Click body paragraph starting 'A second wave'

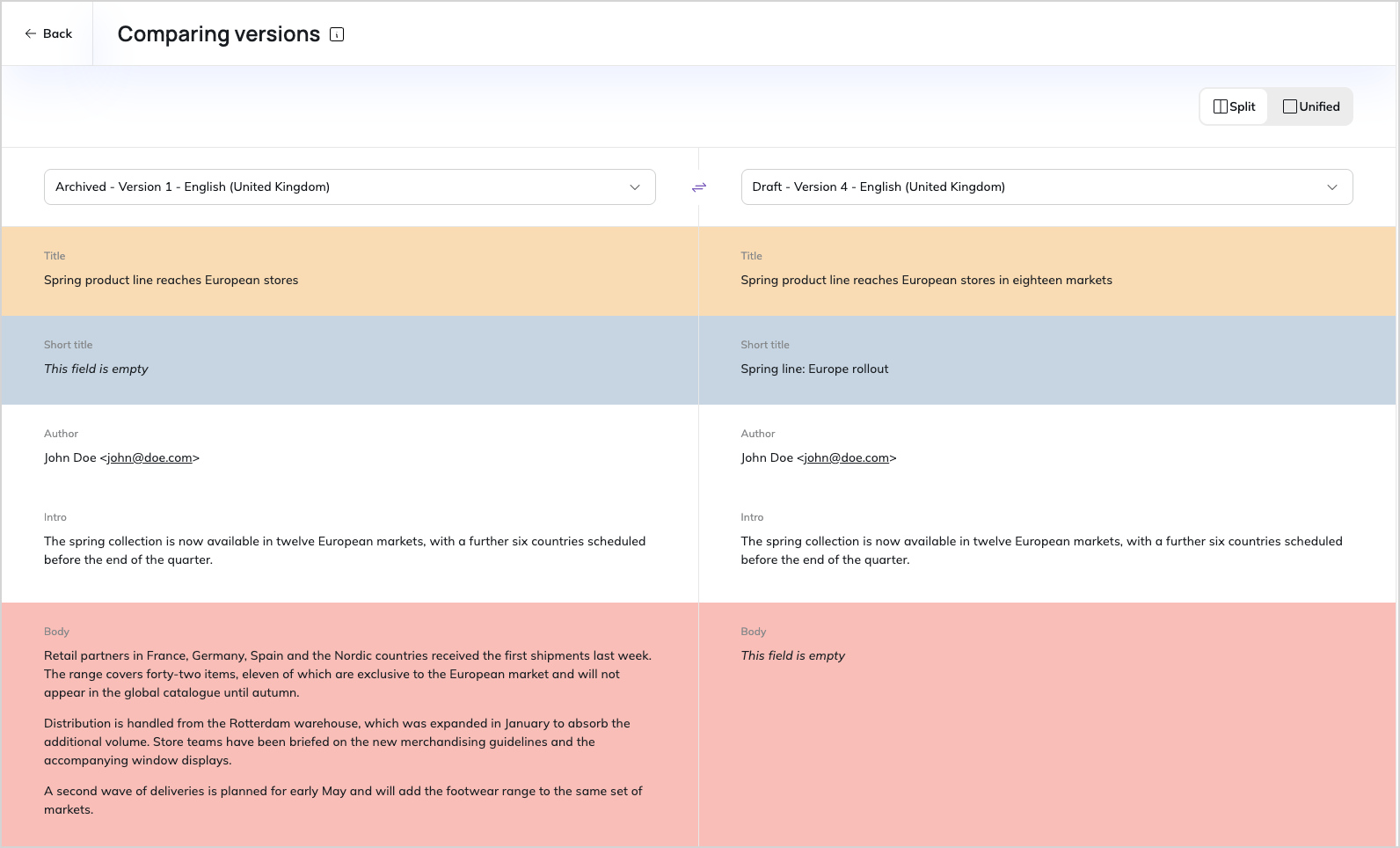(x=343, y=800)
